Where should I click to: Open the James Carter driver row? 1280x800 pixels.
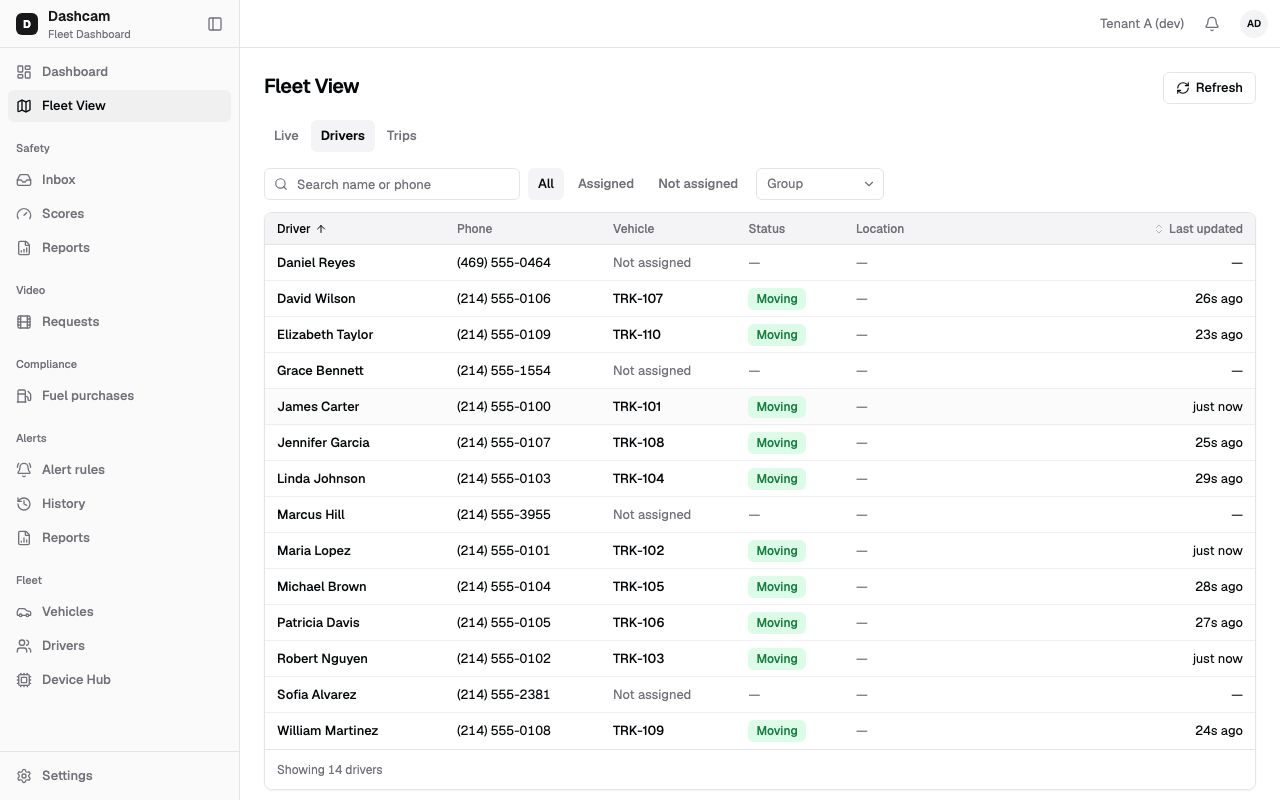pos(760,407)
